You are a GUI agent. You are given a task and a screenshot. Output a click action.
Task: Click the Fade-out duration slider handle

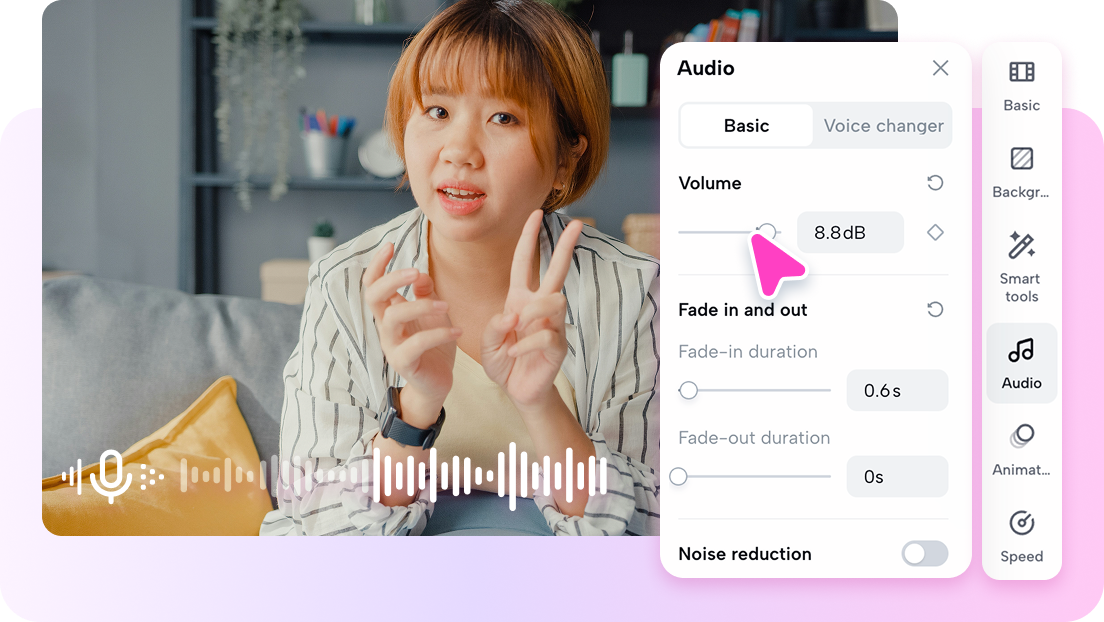point(679,477)
